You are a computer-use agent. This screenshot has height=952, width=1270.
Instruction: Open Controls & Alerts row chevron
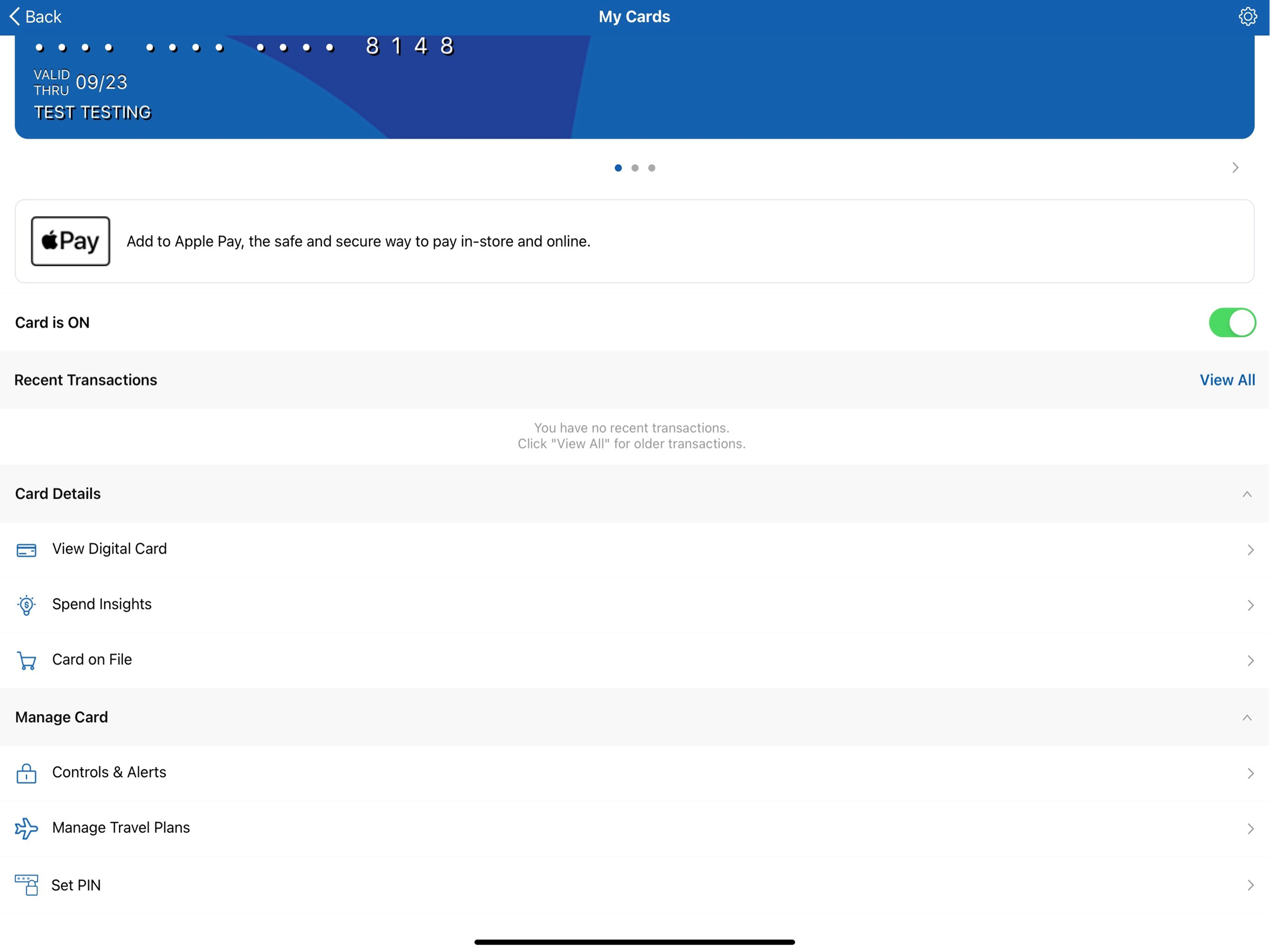(x=1250, y=773)
